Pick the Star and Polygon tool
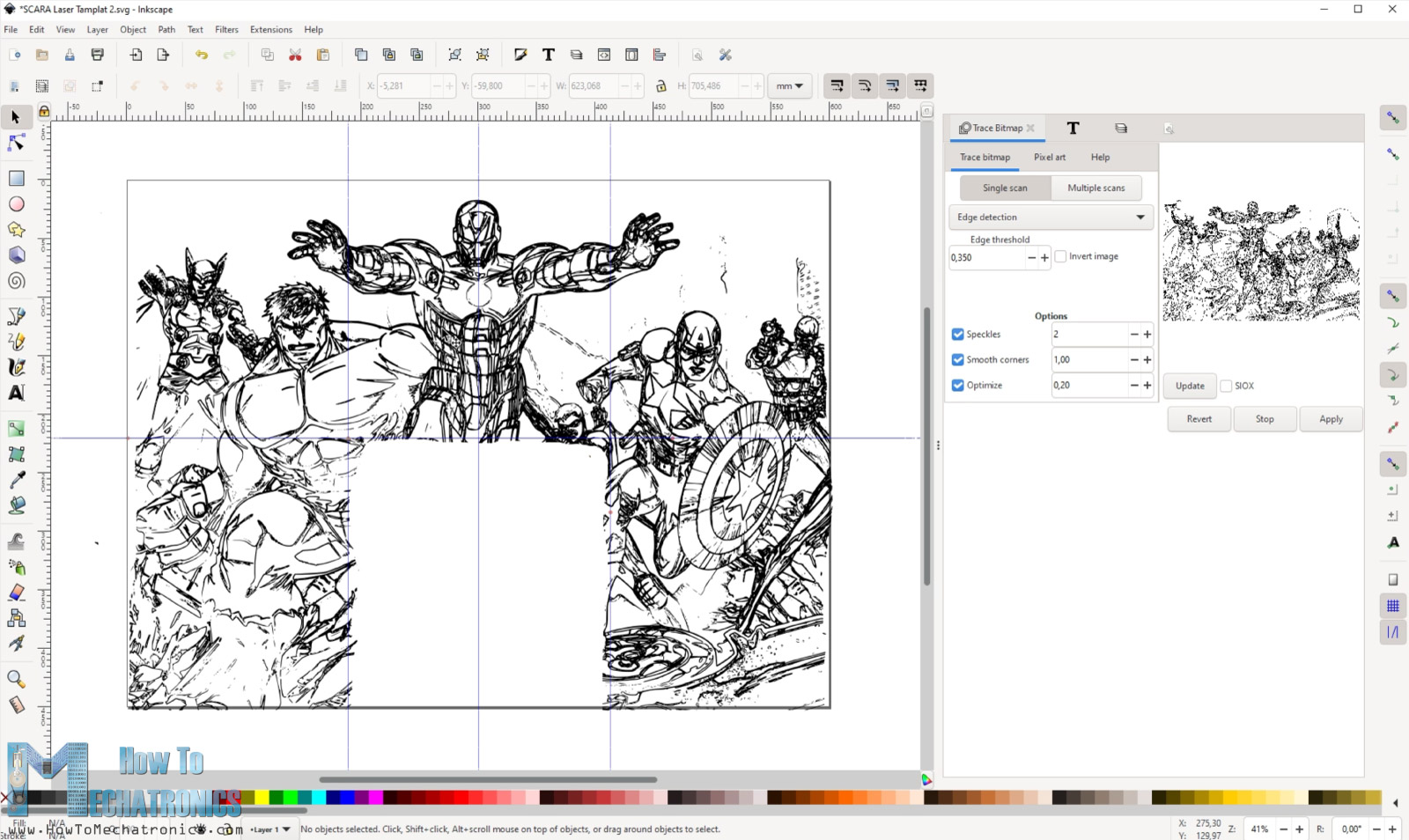The height and width of the screenshot is (840, 1409). point(16,230)
